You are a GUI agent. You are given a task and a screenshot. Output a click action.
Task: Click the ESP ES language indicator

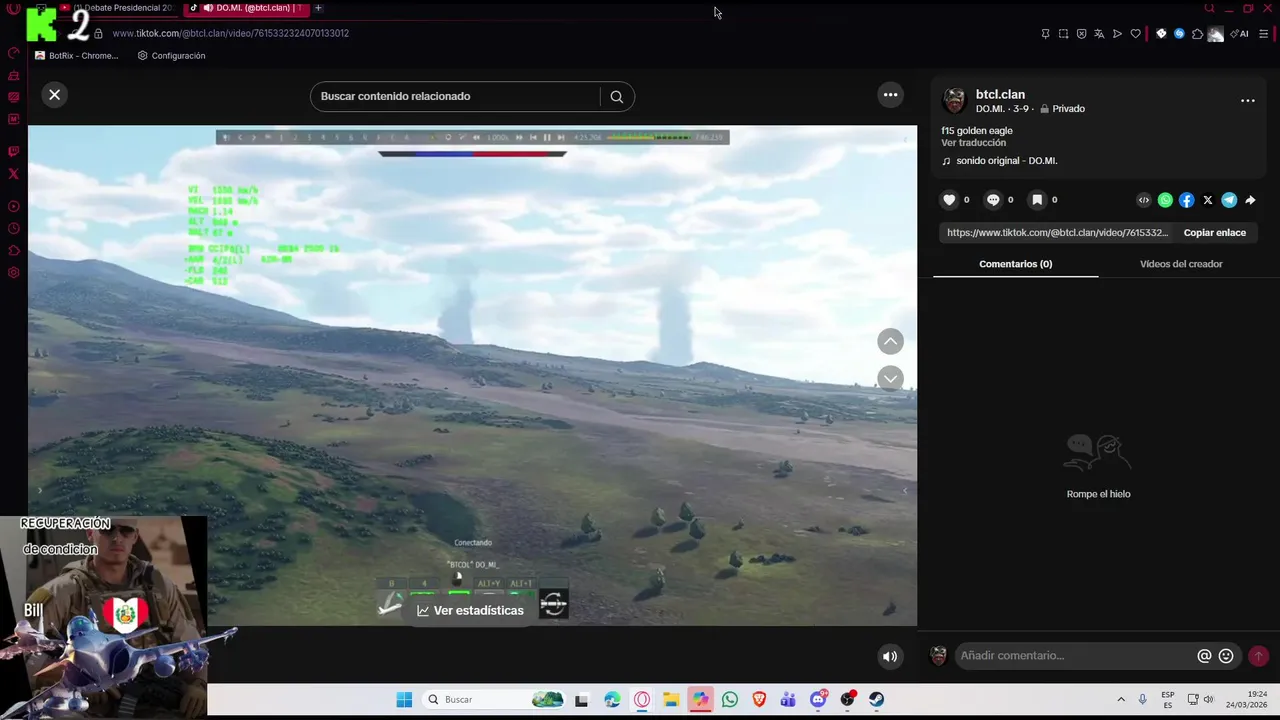click(x=1168, y=699)
